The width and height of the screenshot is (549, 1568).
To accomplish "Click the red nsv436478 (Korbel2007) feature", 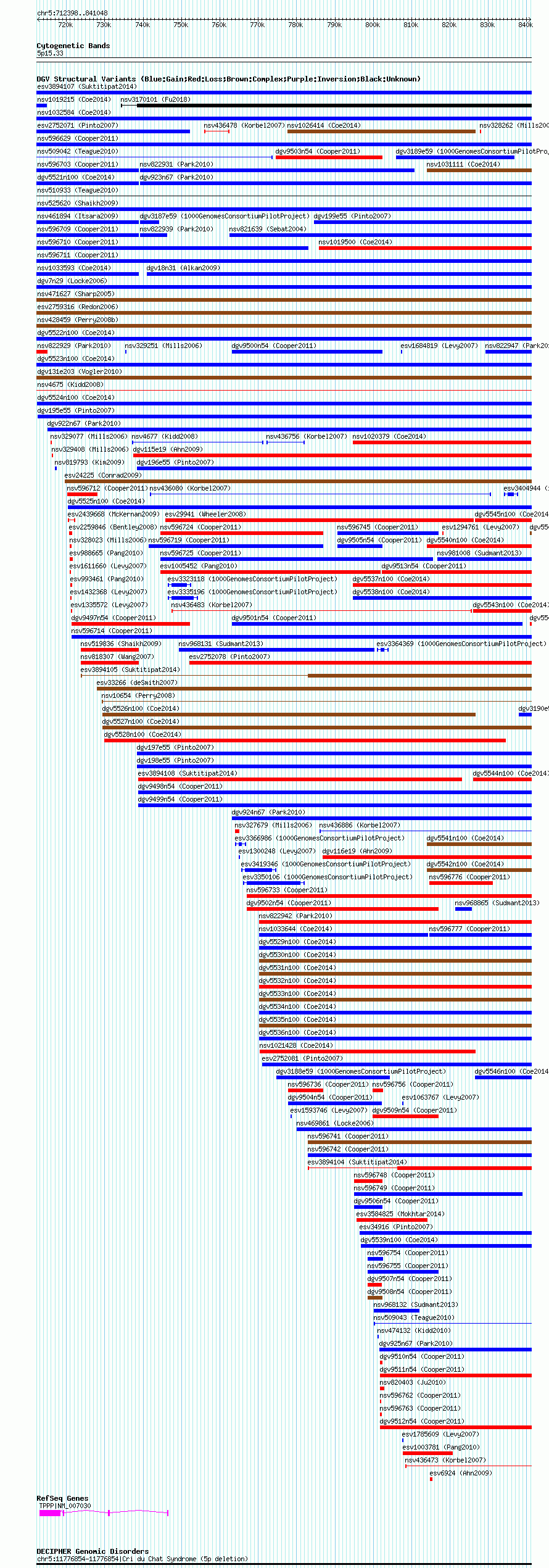I will click(x=217, y=131).
